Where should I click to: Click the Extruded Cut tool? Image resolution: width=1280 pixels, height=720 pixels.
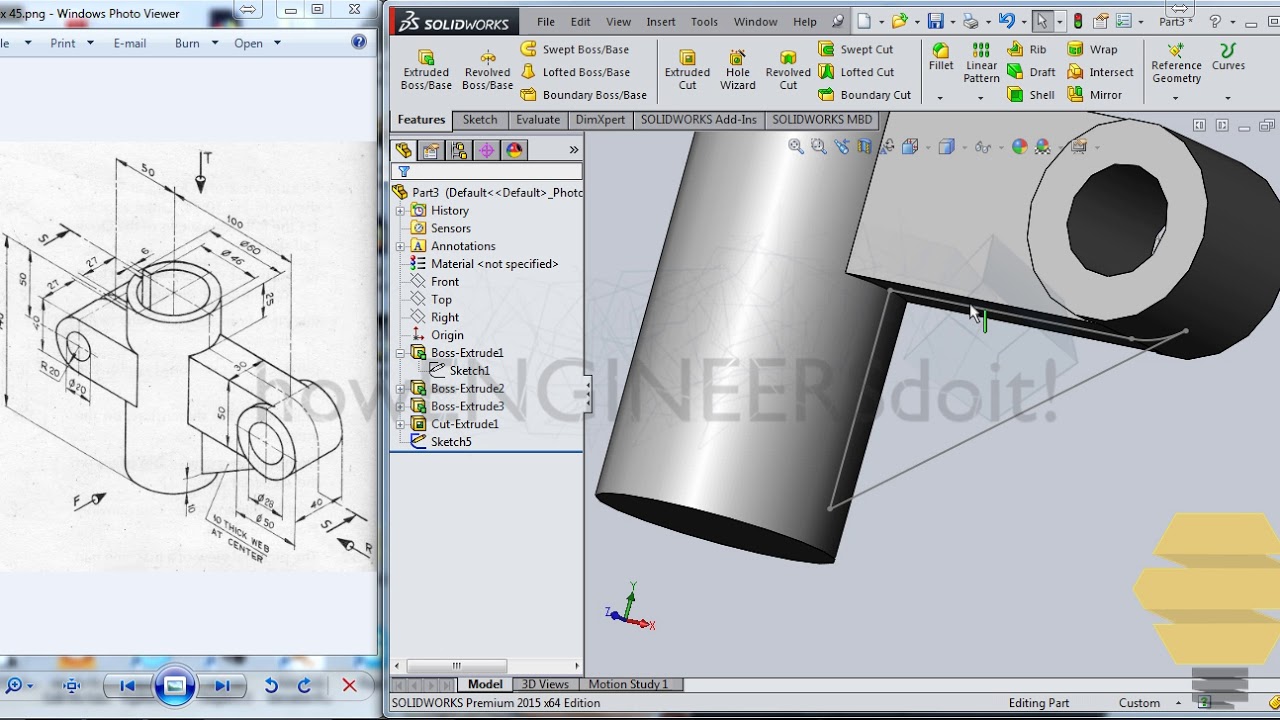687,70
